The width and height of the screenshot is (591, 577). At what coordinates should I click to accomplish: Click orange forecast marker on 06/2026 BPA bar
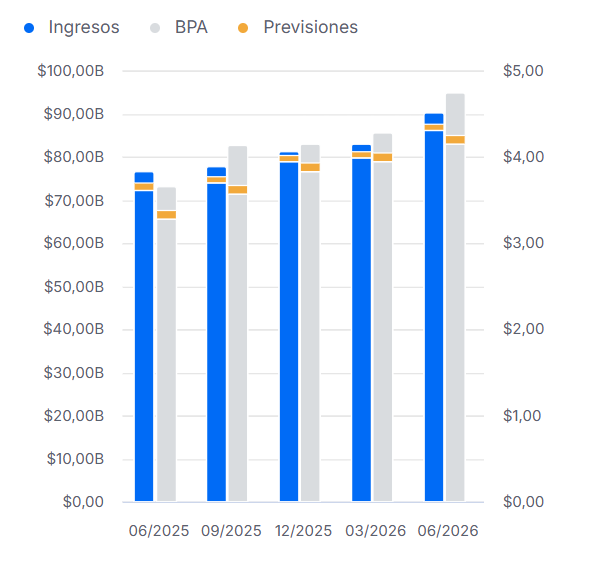(455, 139)
